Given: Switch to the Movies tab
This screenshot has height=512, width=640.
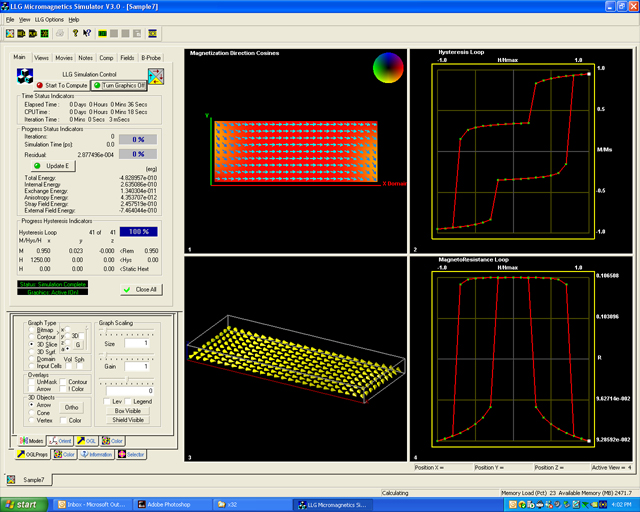Looking at the screenshot, I should point(64,58).
